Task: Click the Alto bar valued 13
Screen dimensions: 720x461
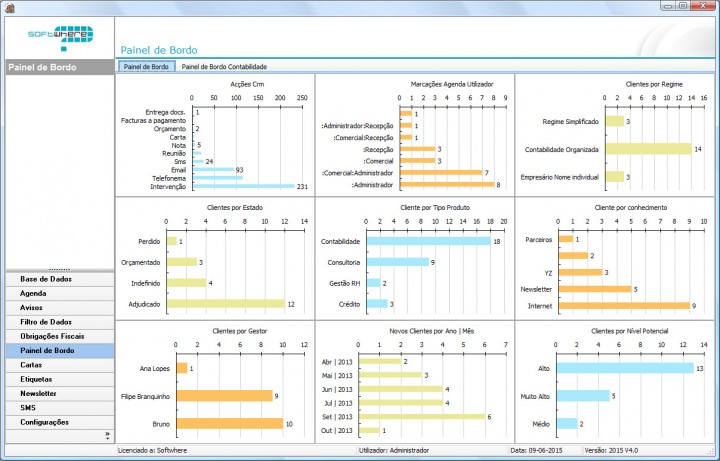Action: click(625, 368)
